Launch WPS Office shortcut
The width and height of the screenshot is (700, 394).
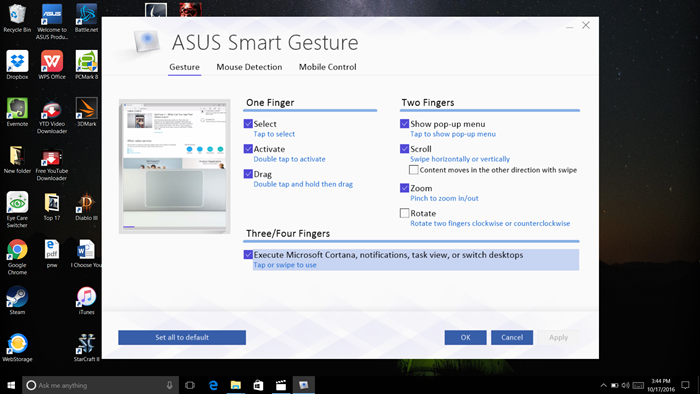(52, 65)
